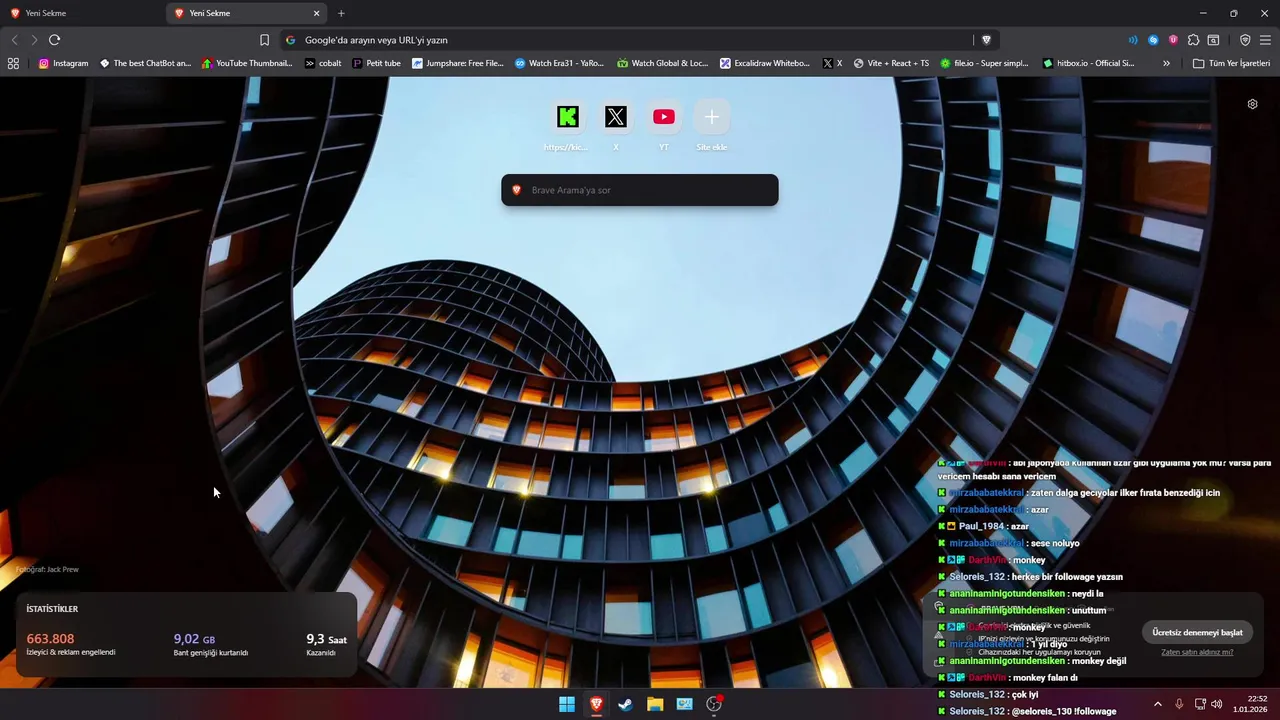The image size is (1280, 720).
Task: Open the Extensions puzzle piece menu
Action: tap(1193, 40)
